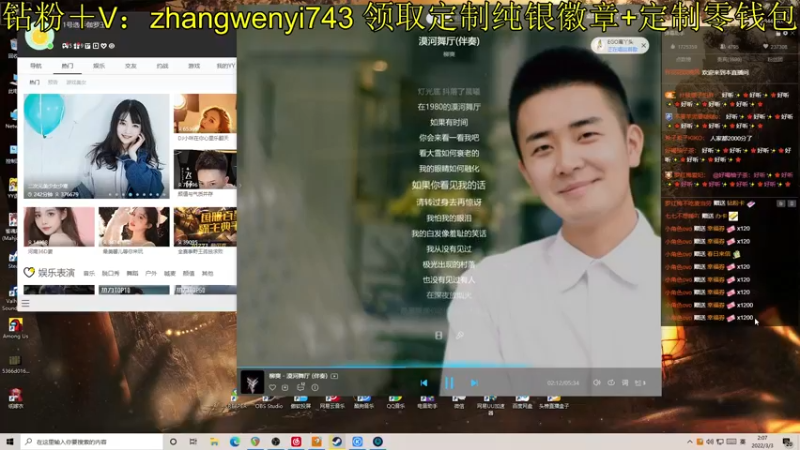
Task: Select 户外 filter in 娱乐表演 section
Action: pos(151,273)
